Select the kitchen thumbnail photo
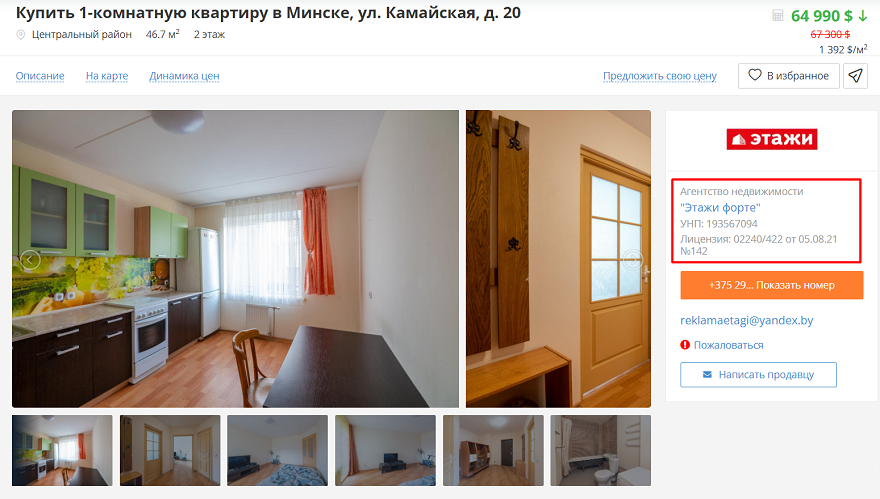The height and width of the screenshot is (499, 880). click(x=62, y=450)
